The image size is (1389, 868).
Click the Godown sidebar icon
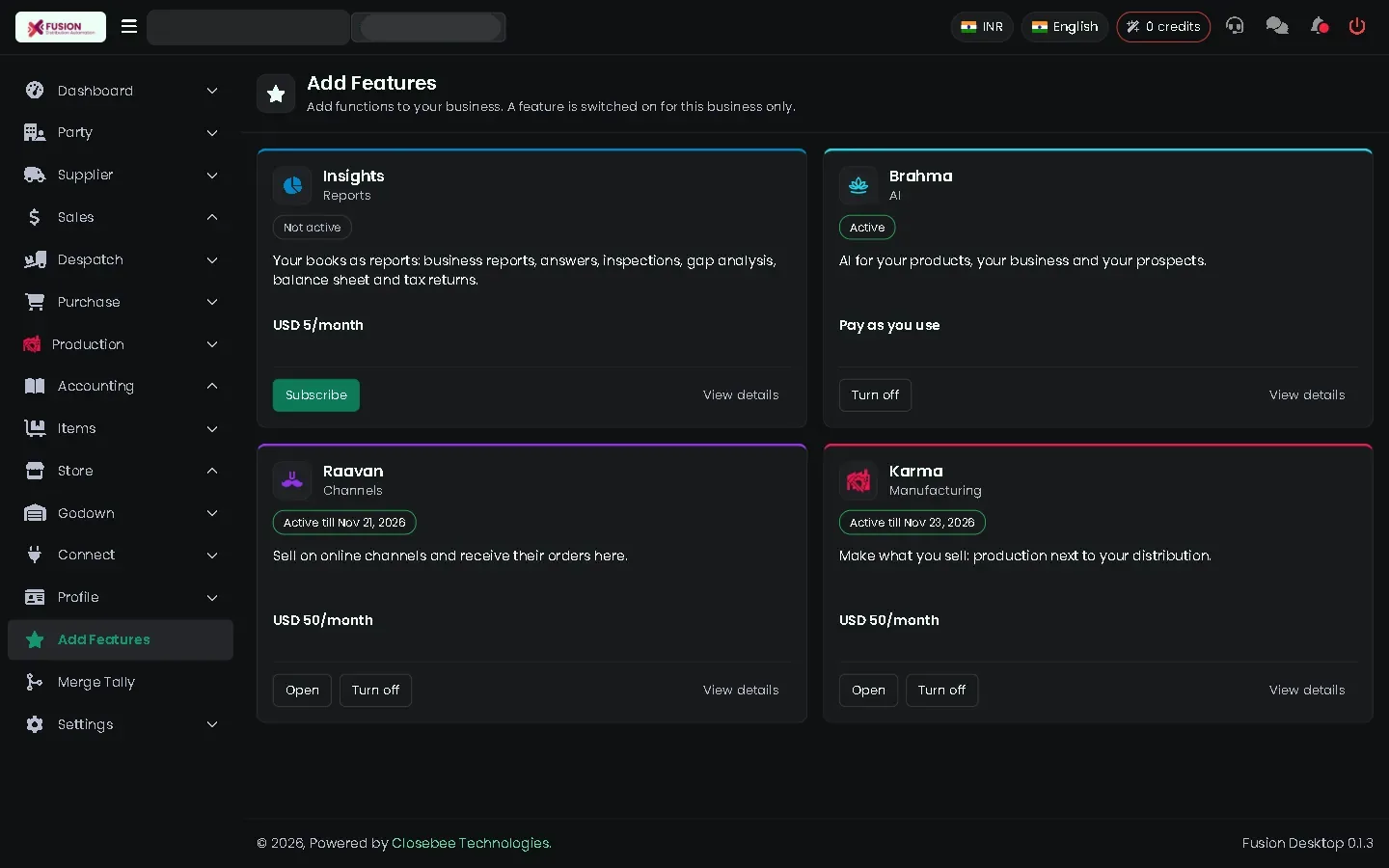click(x=35, y=513)
